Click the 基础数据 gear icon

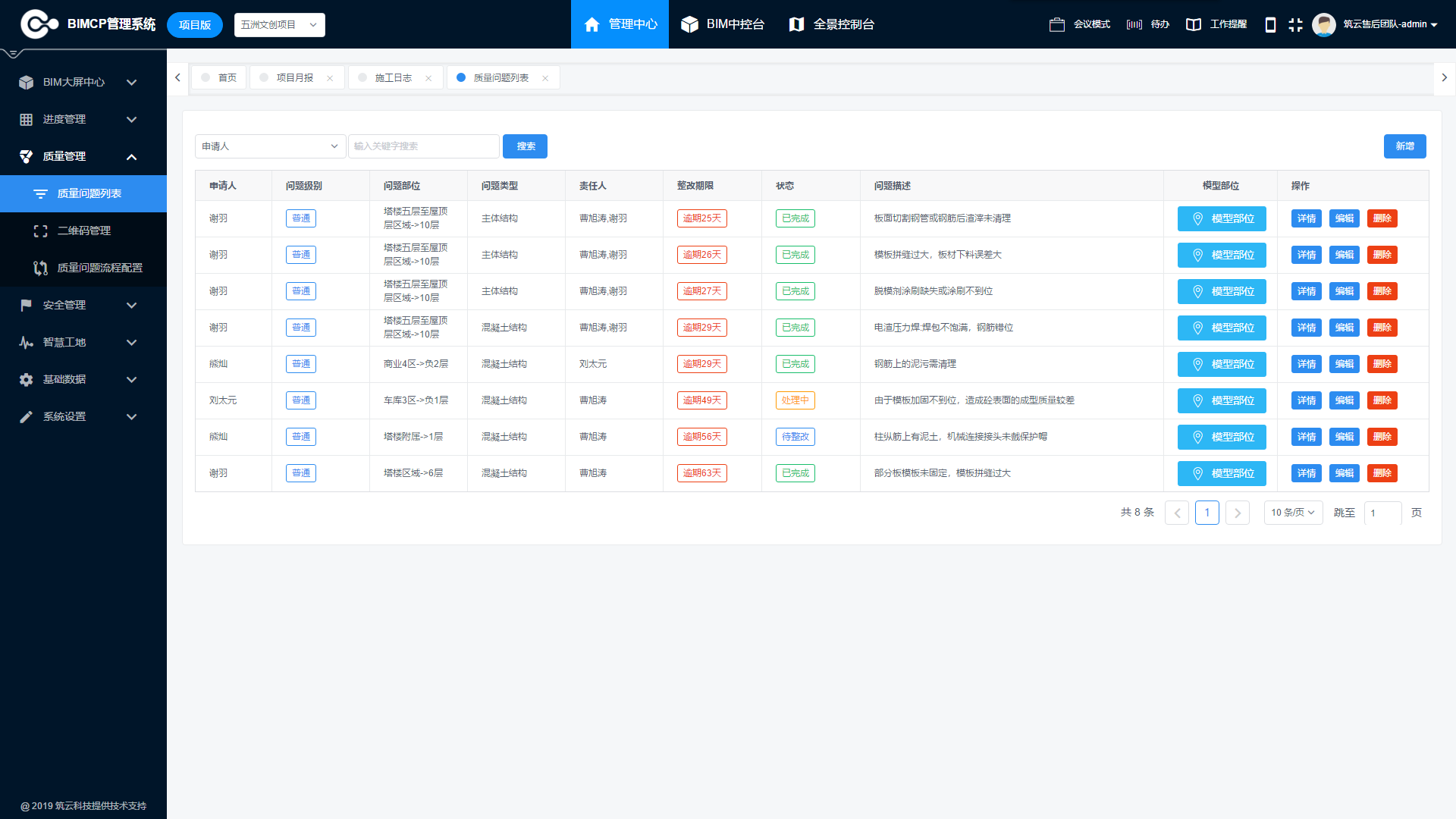click(27, 379)
